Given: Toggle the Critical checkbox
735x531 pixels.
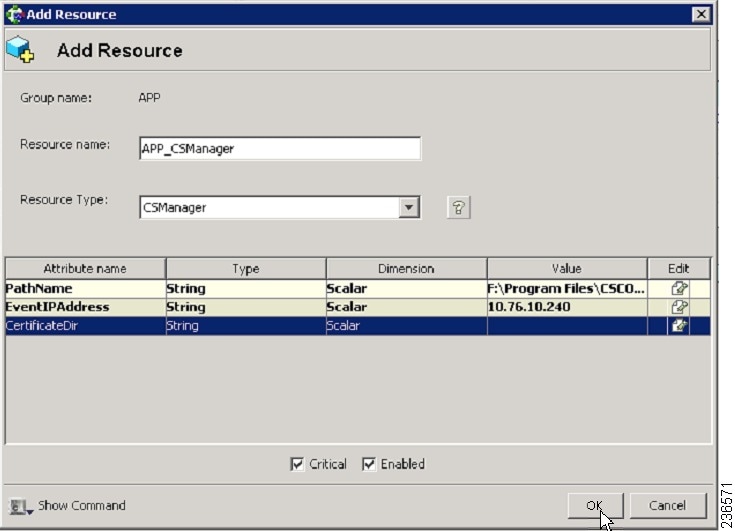Looking at the screenshot, I should (297, 464).
